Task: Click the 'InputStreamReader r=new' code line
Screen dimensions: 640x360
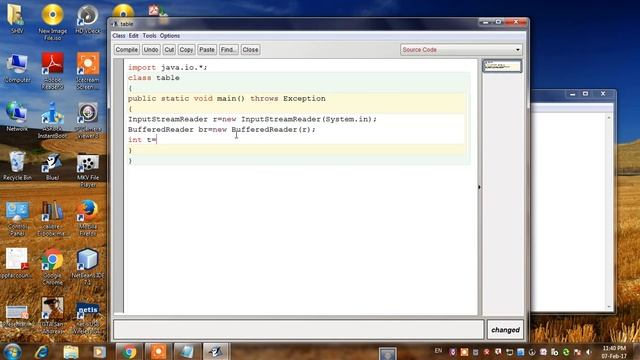Action: point(252,119)
